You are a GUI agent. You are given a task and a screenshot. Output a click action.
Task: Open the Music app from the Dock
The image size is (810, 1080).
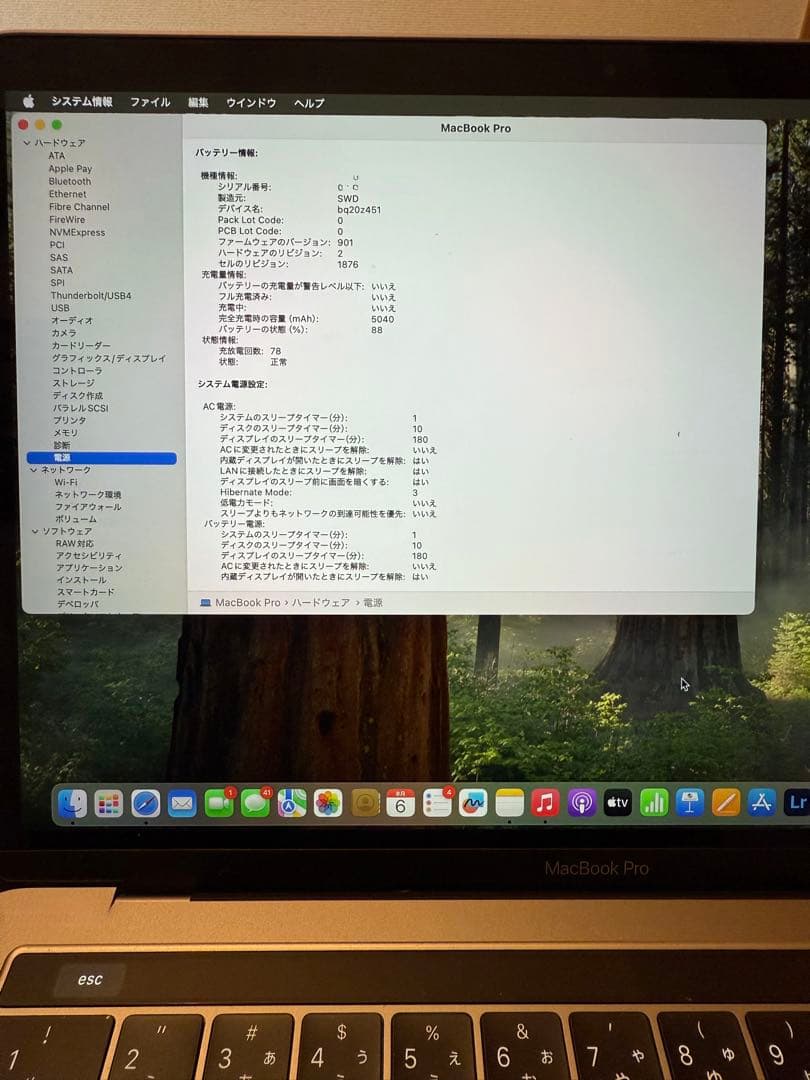pos(545,803)
